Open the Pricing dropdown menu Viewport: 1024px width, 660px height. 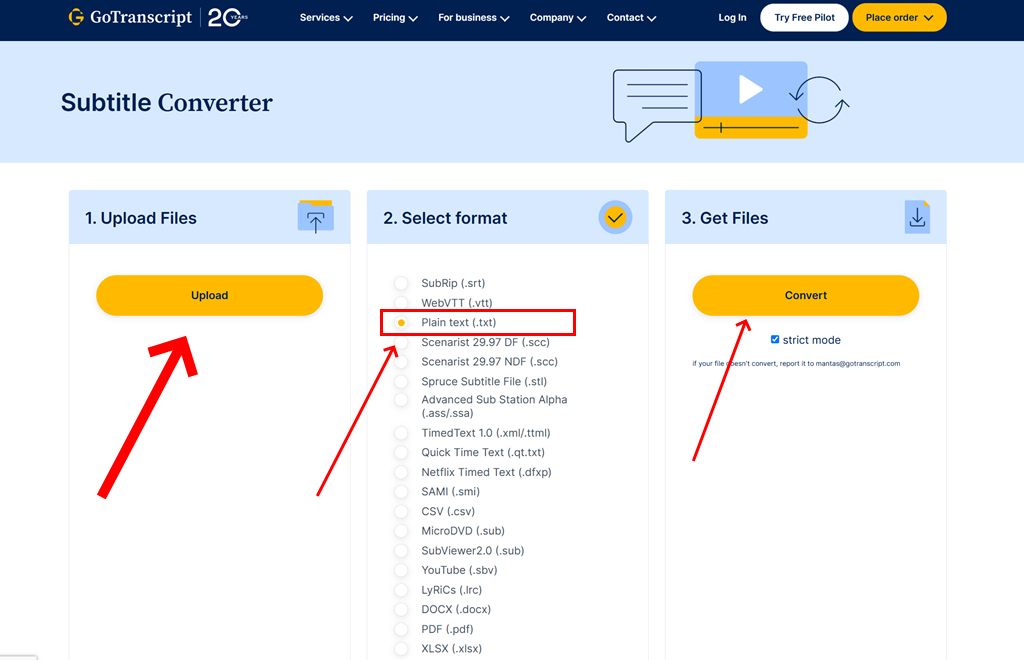click(395, 18)
